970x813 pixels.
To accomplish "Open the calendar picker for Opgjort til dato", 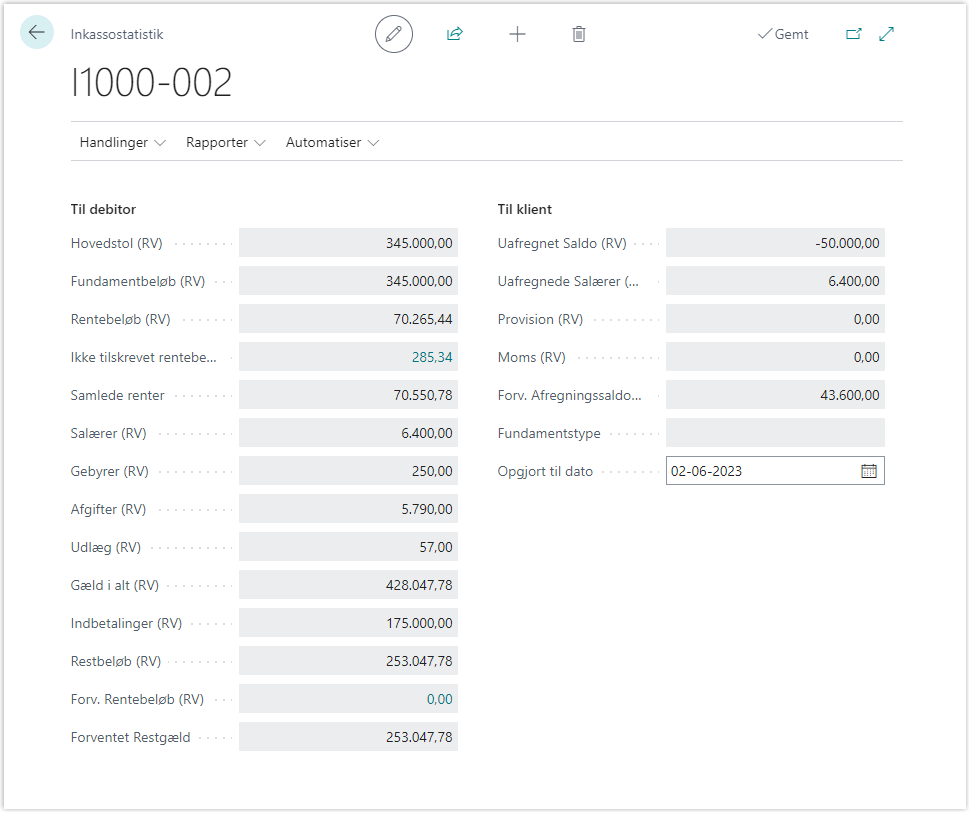I will point(868,471).
